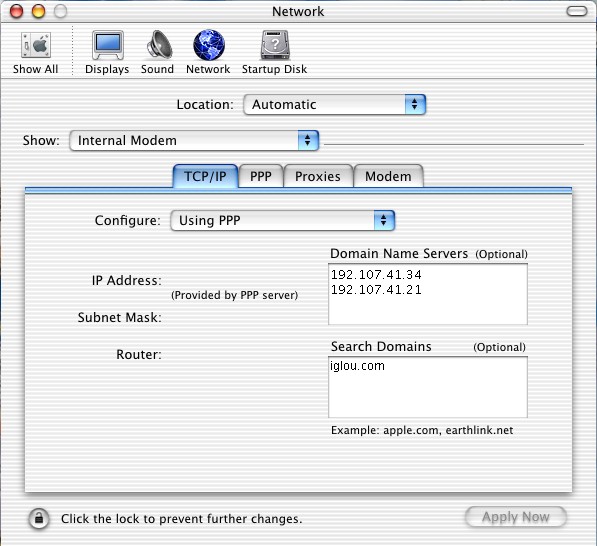
Task: Click the yellow minimize window button
Action: point(38,11)
